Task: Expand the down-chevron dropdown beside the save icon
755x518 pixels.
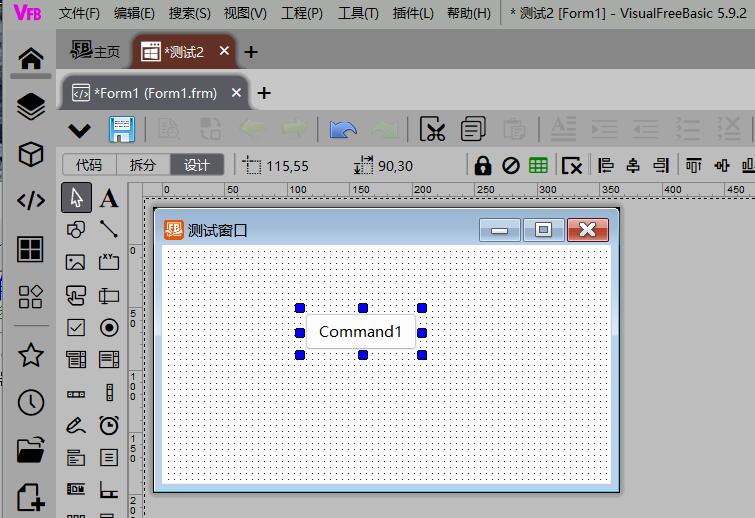Action: (79, 130)
